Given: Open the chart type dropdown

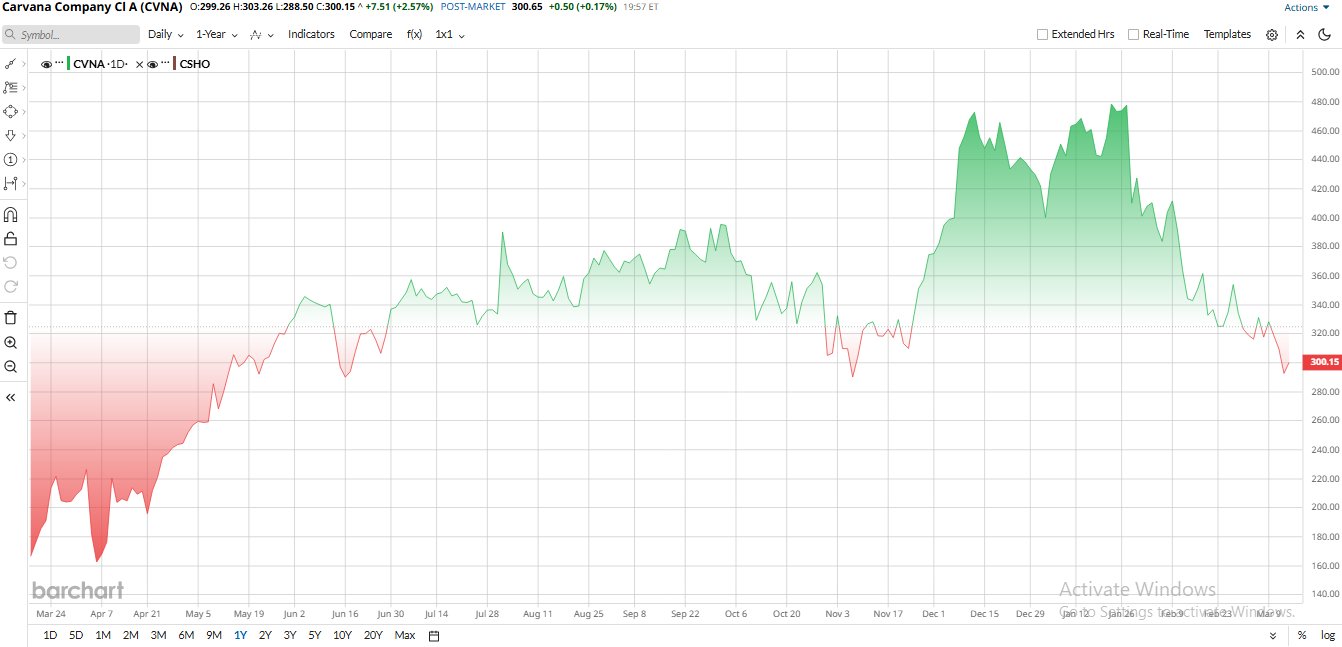Looking at the screenshot, I should click(260, 34).
